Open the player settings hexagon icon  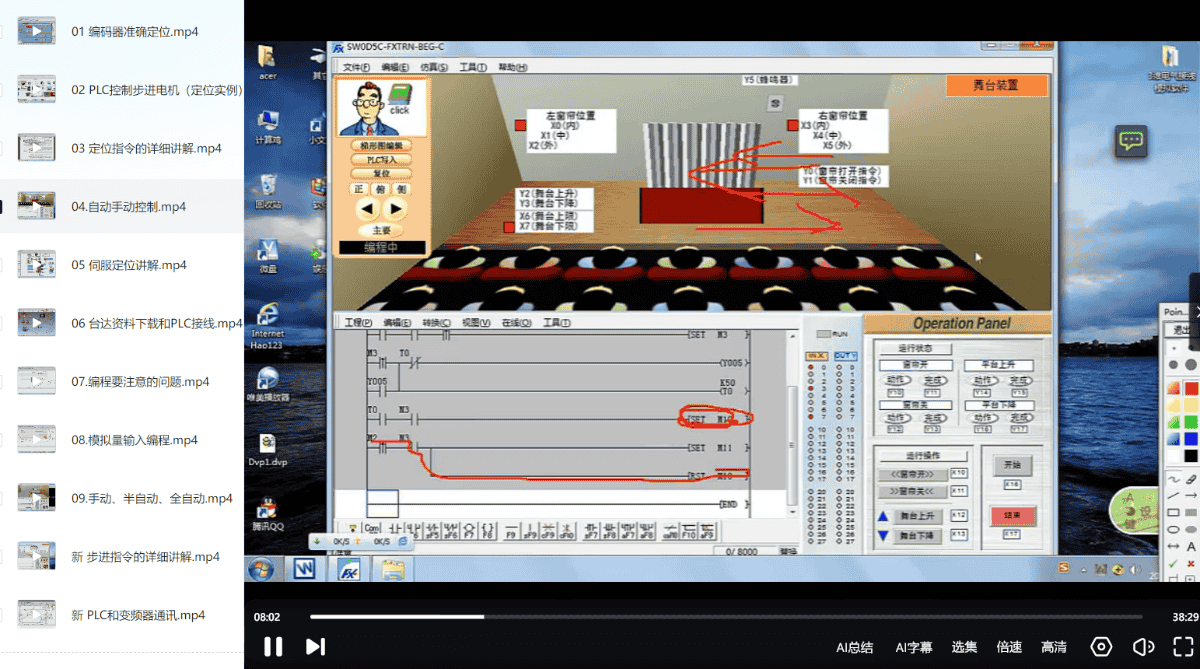coord(1101,647)
